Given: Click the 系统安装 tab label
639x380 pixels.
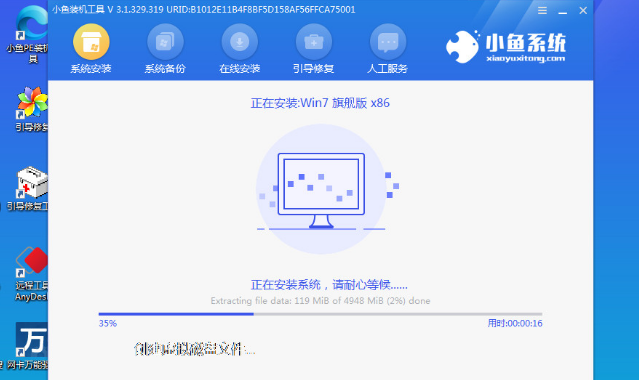Looking at the screenshot, I should tap(91, 68).
